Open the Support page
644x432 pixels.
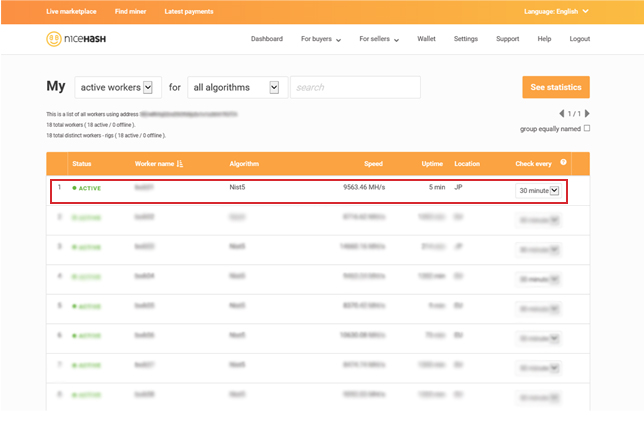click(508, 39)
